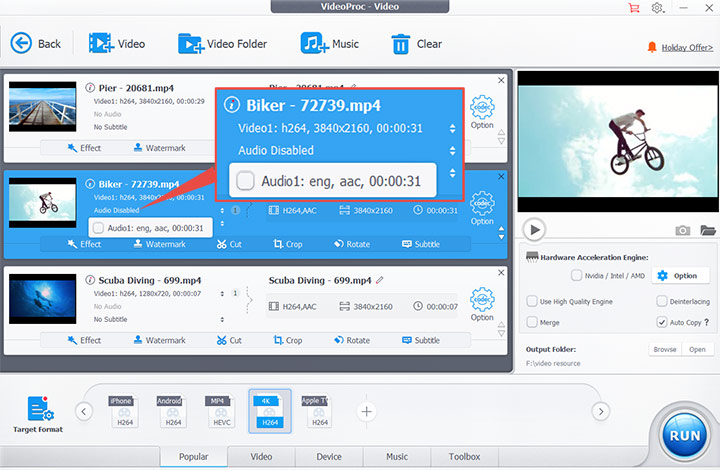Show next target formats
720x470 pixels.
(601, 411)
